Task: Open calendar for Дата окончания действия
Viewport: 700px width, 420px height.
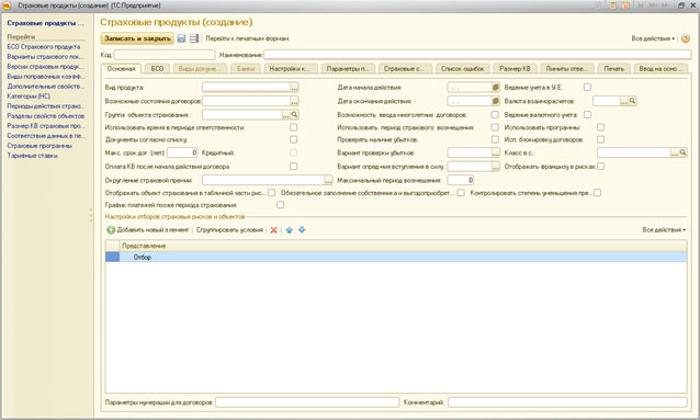Action: [495, 101]
